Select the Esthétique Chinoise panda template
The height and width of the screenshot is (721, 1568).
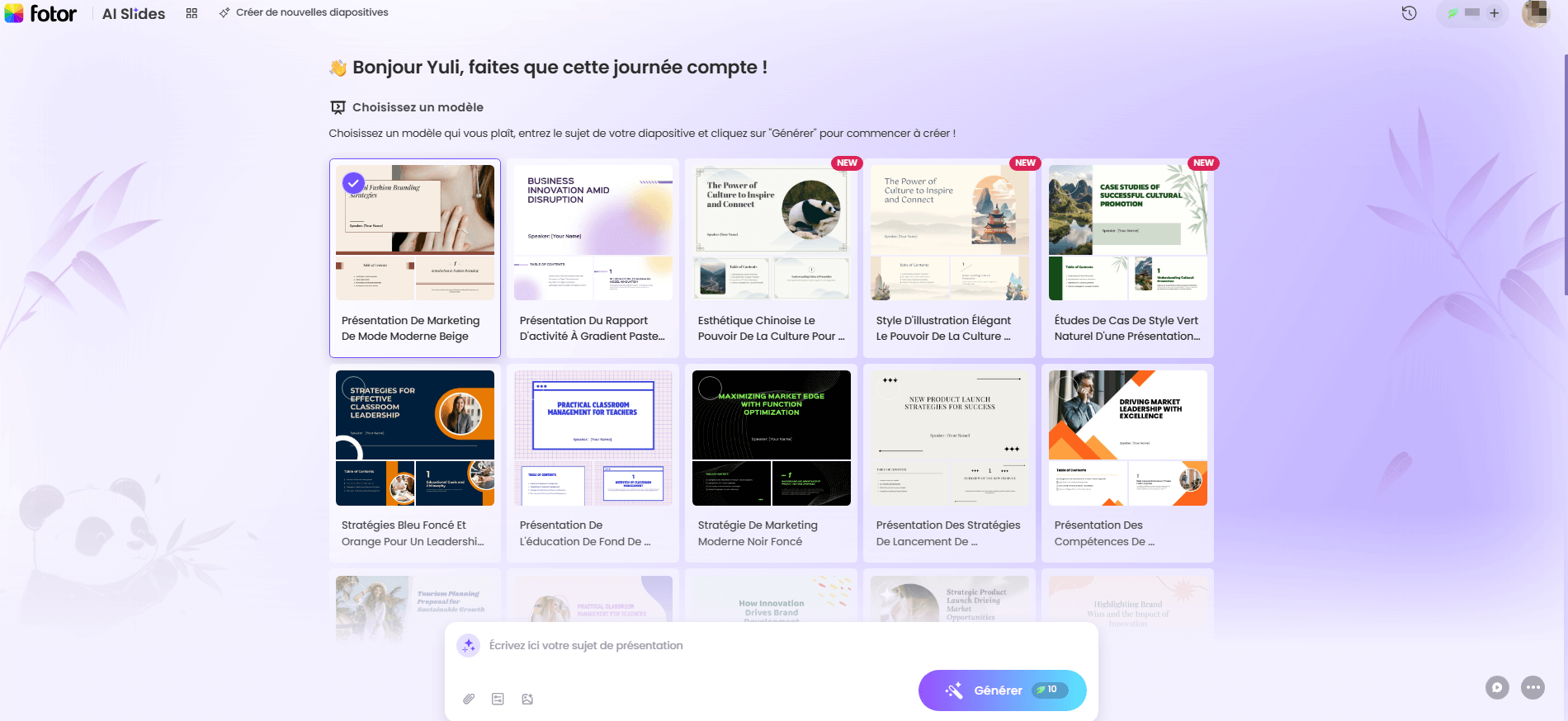tap(771, 258)
